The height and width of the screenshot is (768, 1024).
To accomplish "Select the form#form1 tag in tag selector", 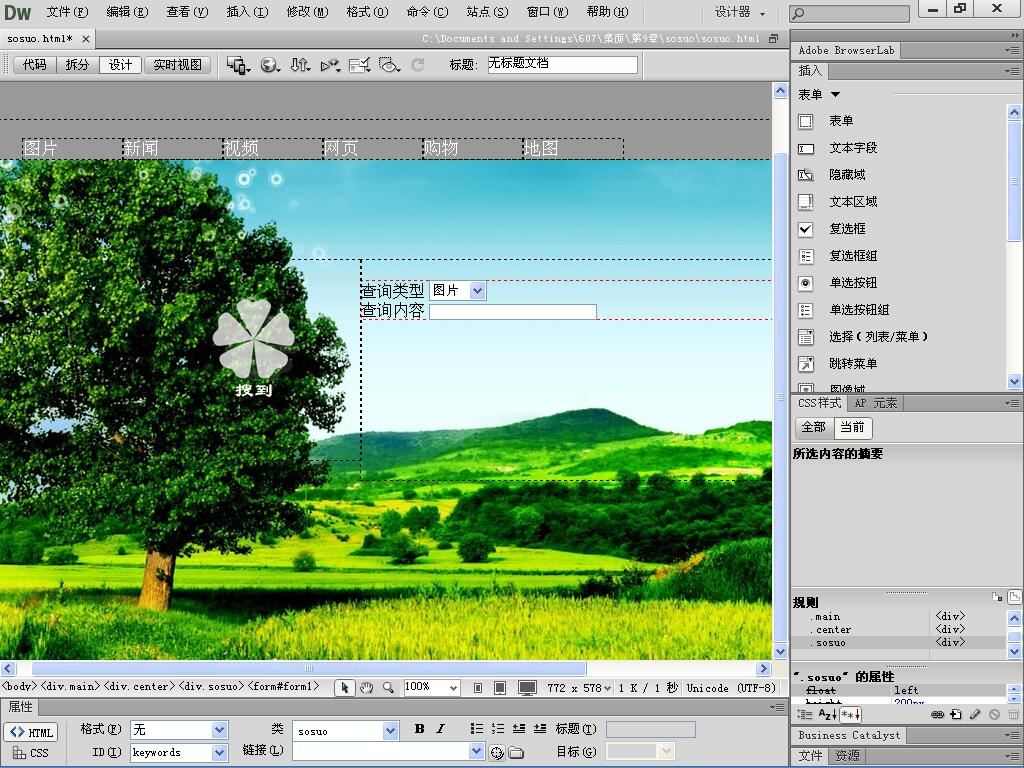I will [283, 686].
